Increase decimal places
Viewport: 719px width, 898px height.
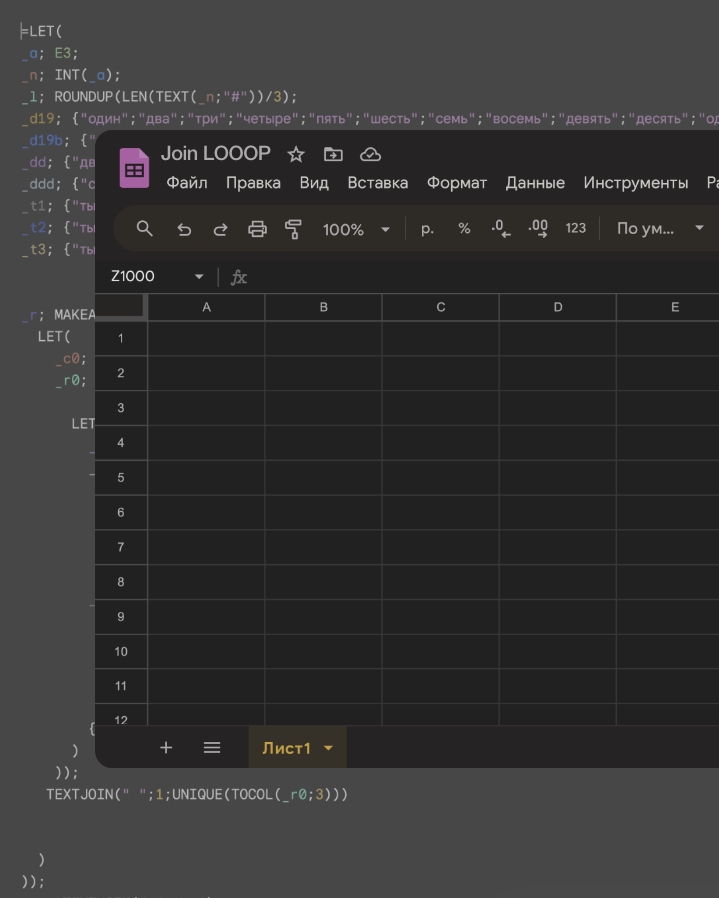[538, 229]
